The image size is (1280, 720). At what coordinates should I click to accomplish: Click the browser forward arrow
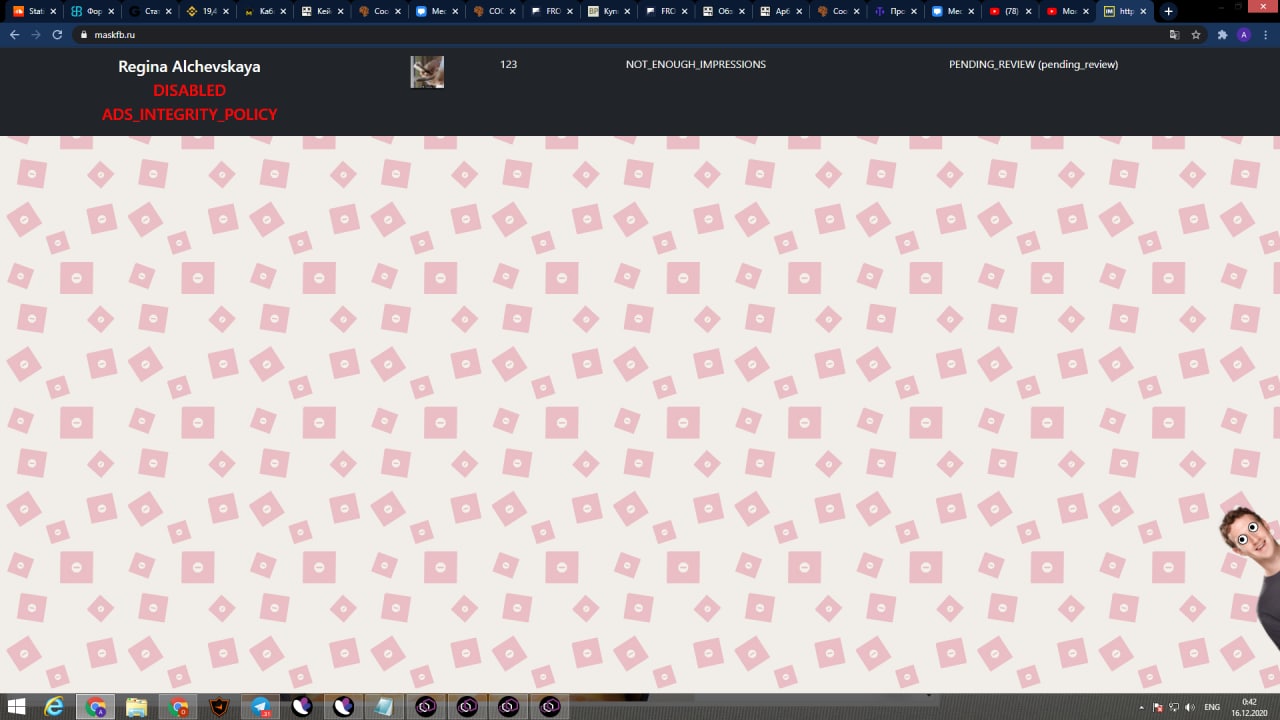coord(36,34)
